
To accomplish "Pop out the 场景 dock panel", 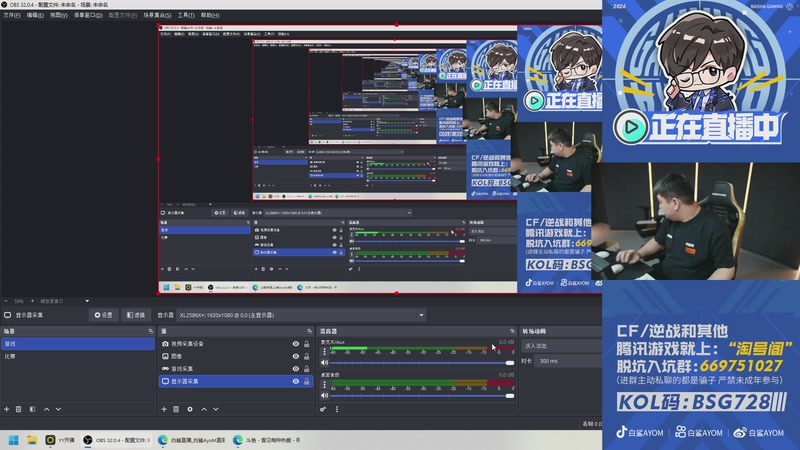I will click(151, 331).
